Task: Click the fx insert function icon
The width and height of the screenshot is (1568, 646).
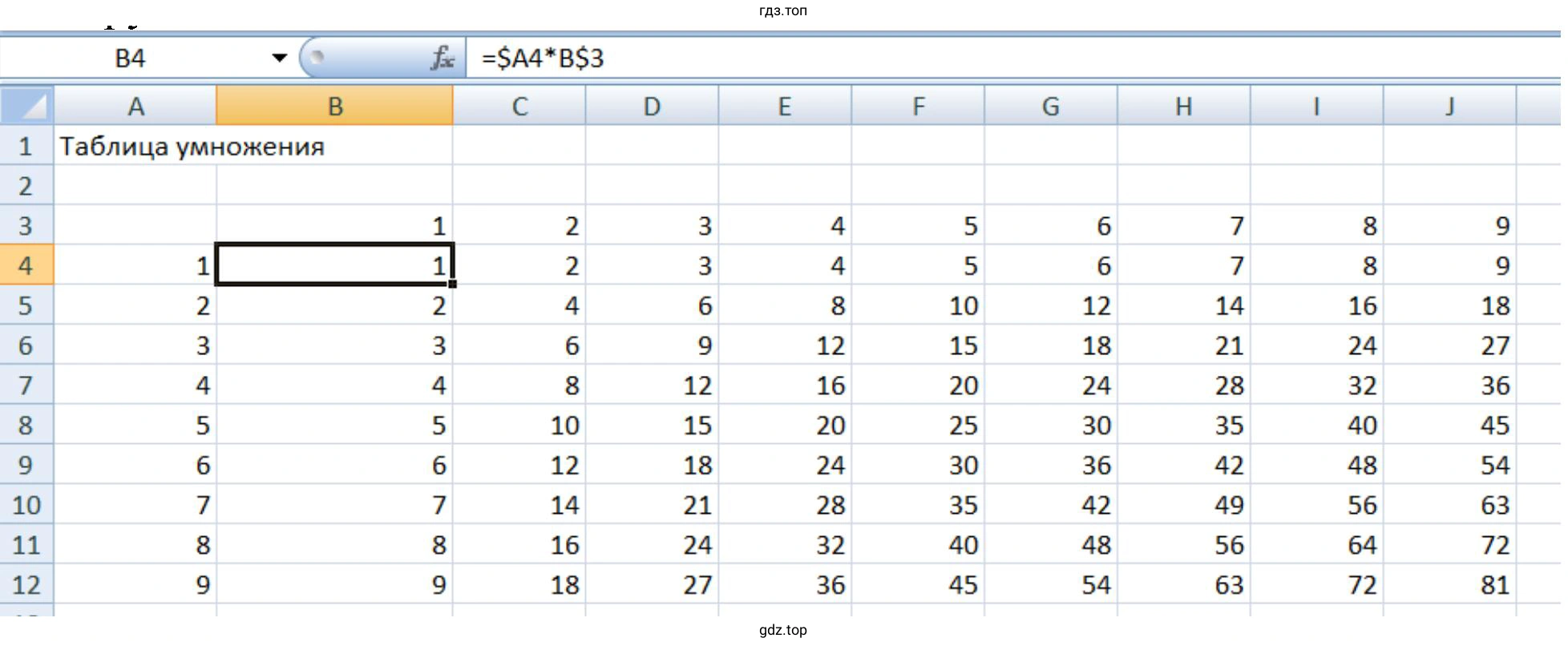Action: pyautogui.click(x=442, y=58)
